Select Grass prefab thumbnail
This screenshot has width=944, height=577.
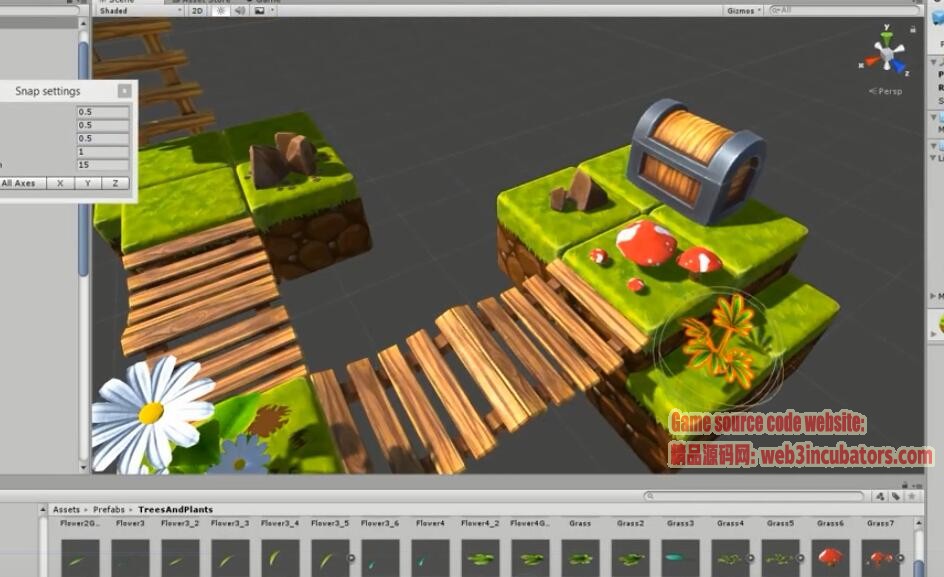(x=580, y=558)
